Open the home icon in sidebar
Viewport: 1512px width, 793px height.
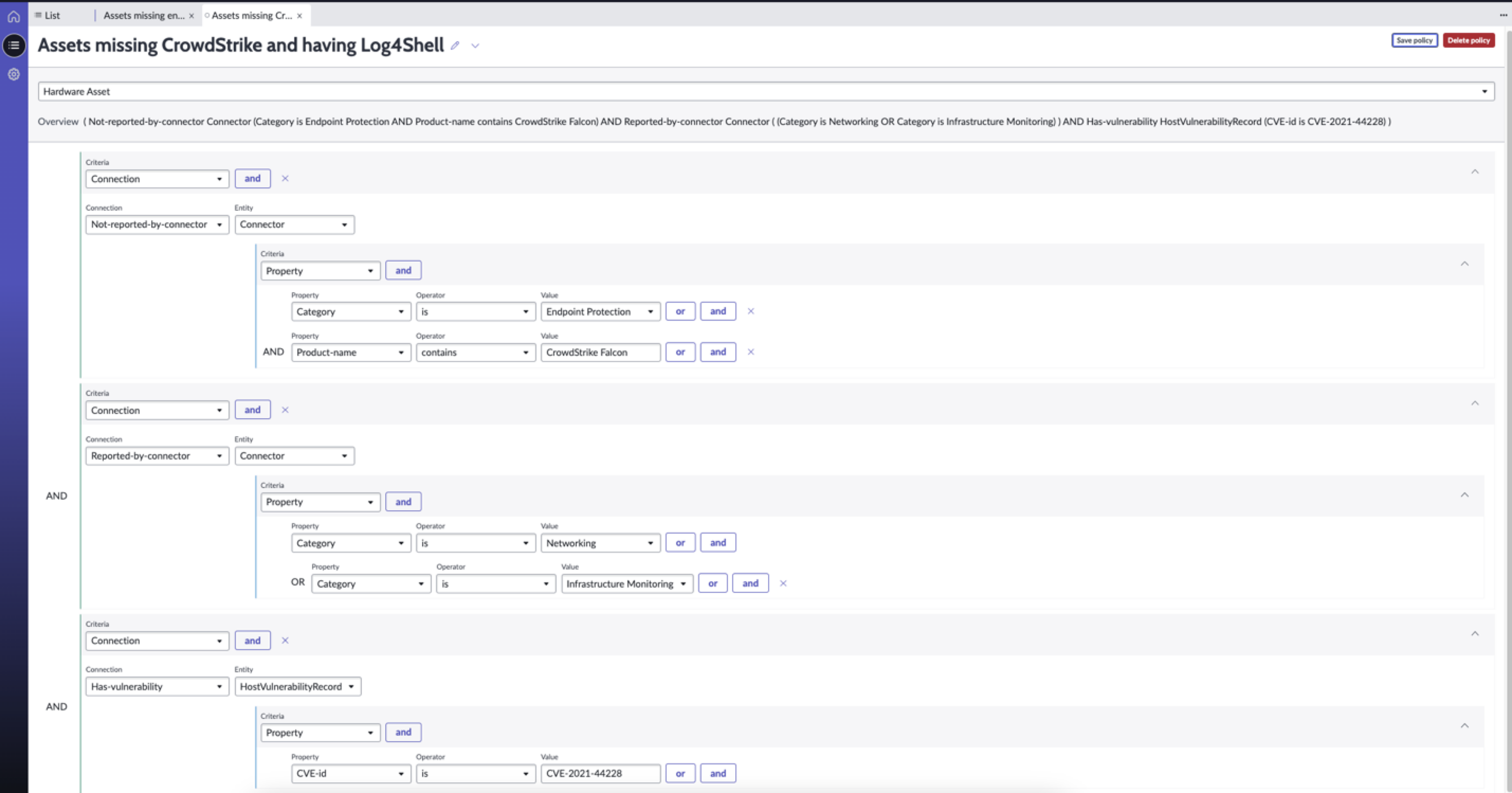pos(14,16)
